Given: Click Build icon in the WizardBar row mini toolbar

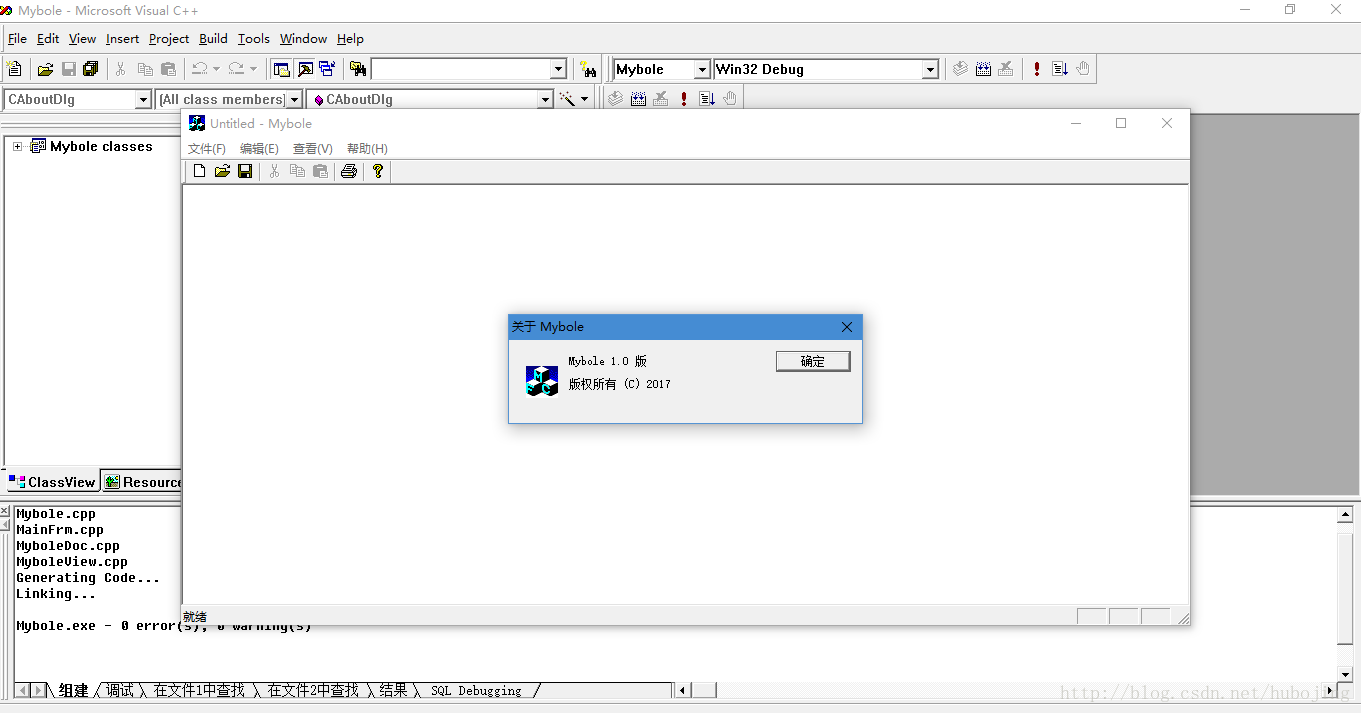Looking at the screenshot, I should coord(638,98).
